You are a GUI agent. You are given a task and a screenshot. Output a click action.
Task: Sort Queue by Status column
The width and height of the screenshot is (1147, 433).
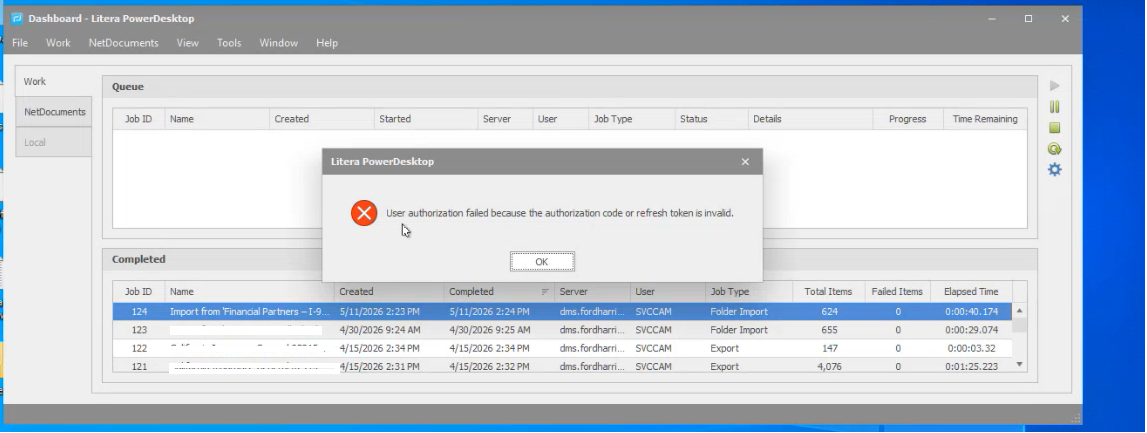(x=711, y=118)
